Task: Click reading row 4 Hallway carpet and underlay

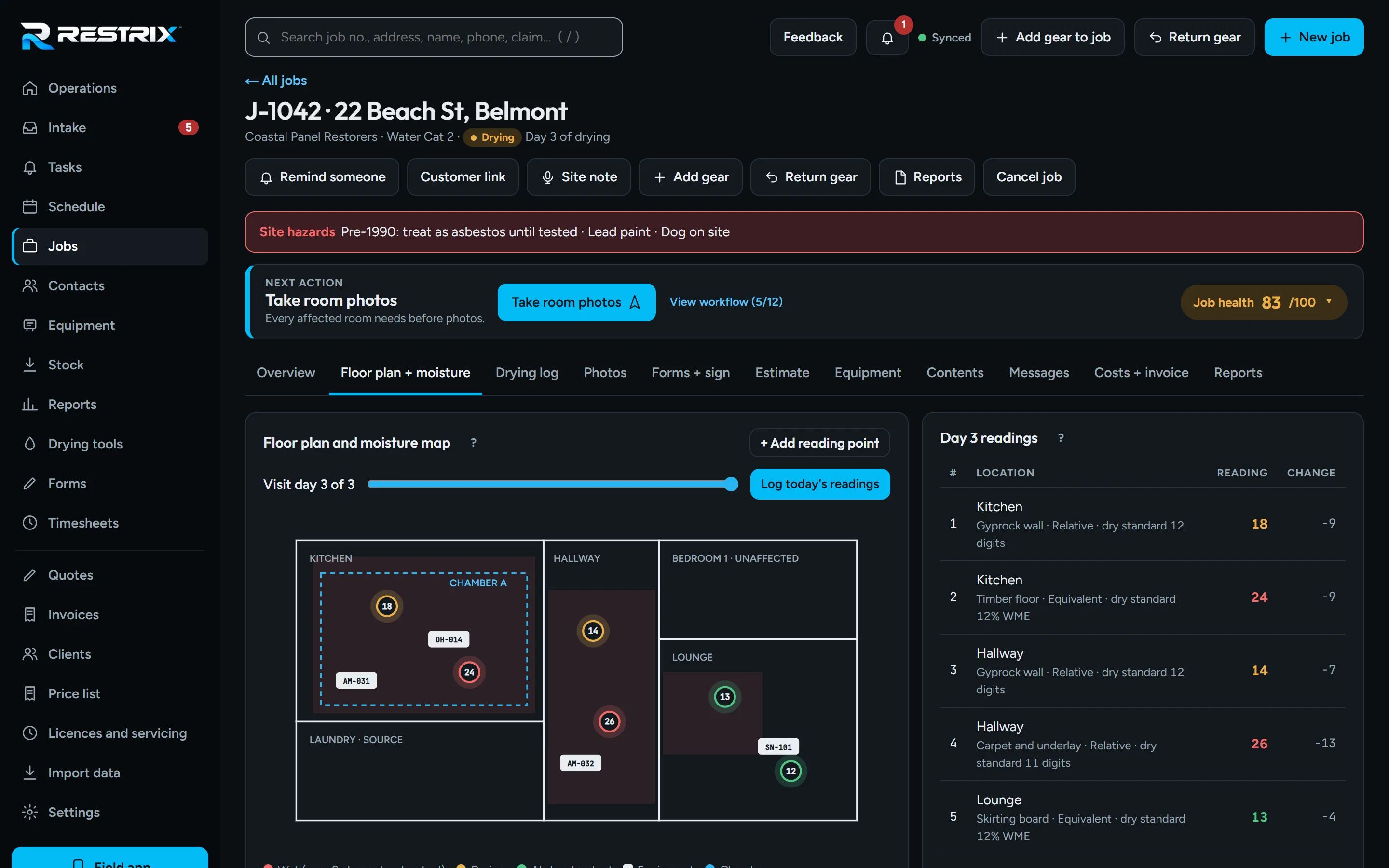Action: point(1142,744)
